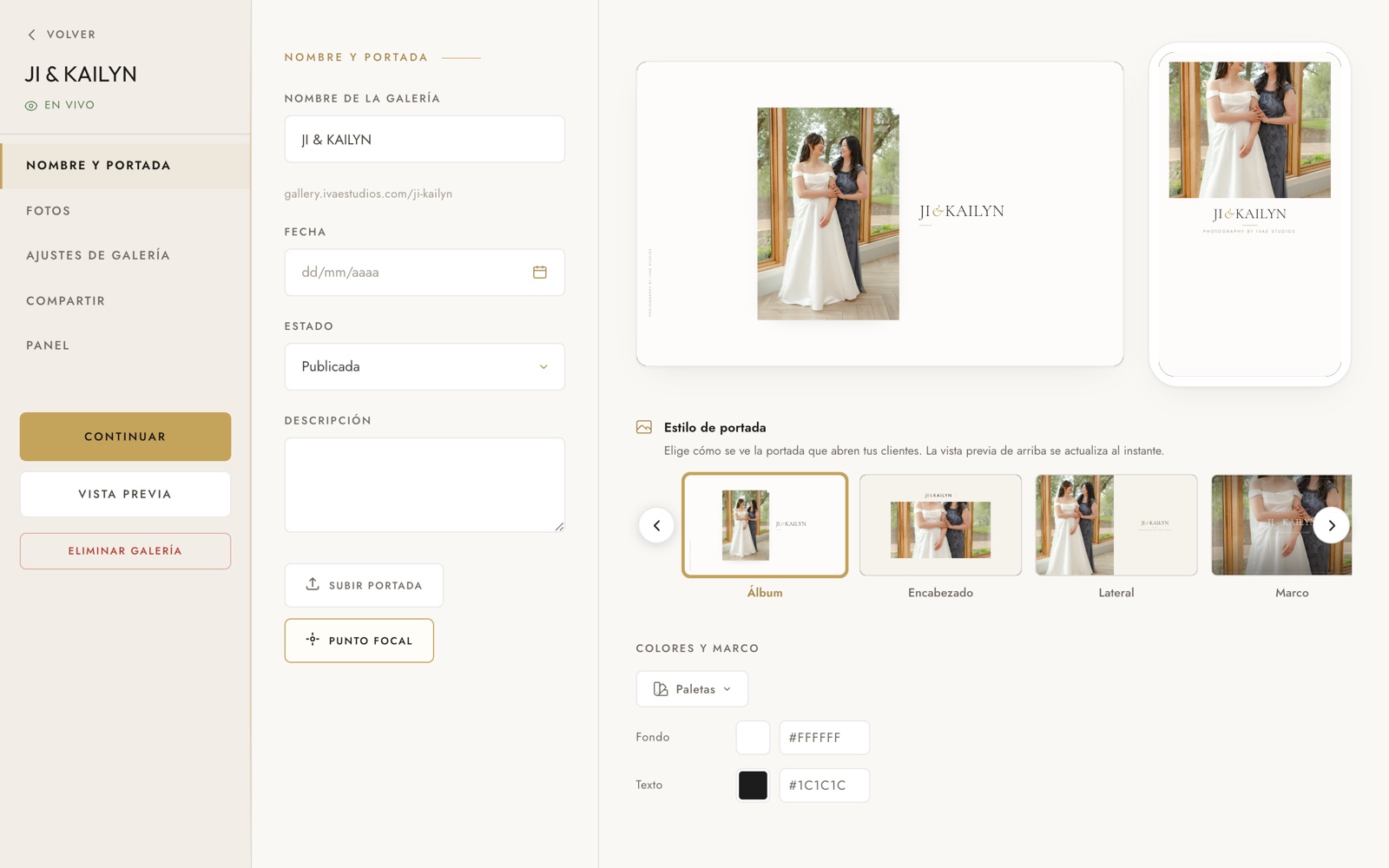The image size is (1389, 868).
Task: Click the Continuar button
Action: coord(125,437)
